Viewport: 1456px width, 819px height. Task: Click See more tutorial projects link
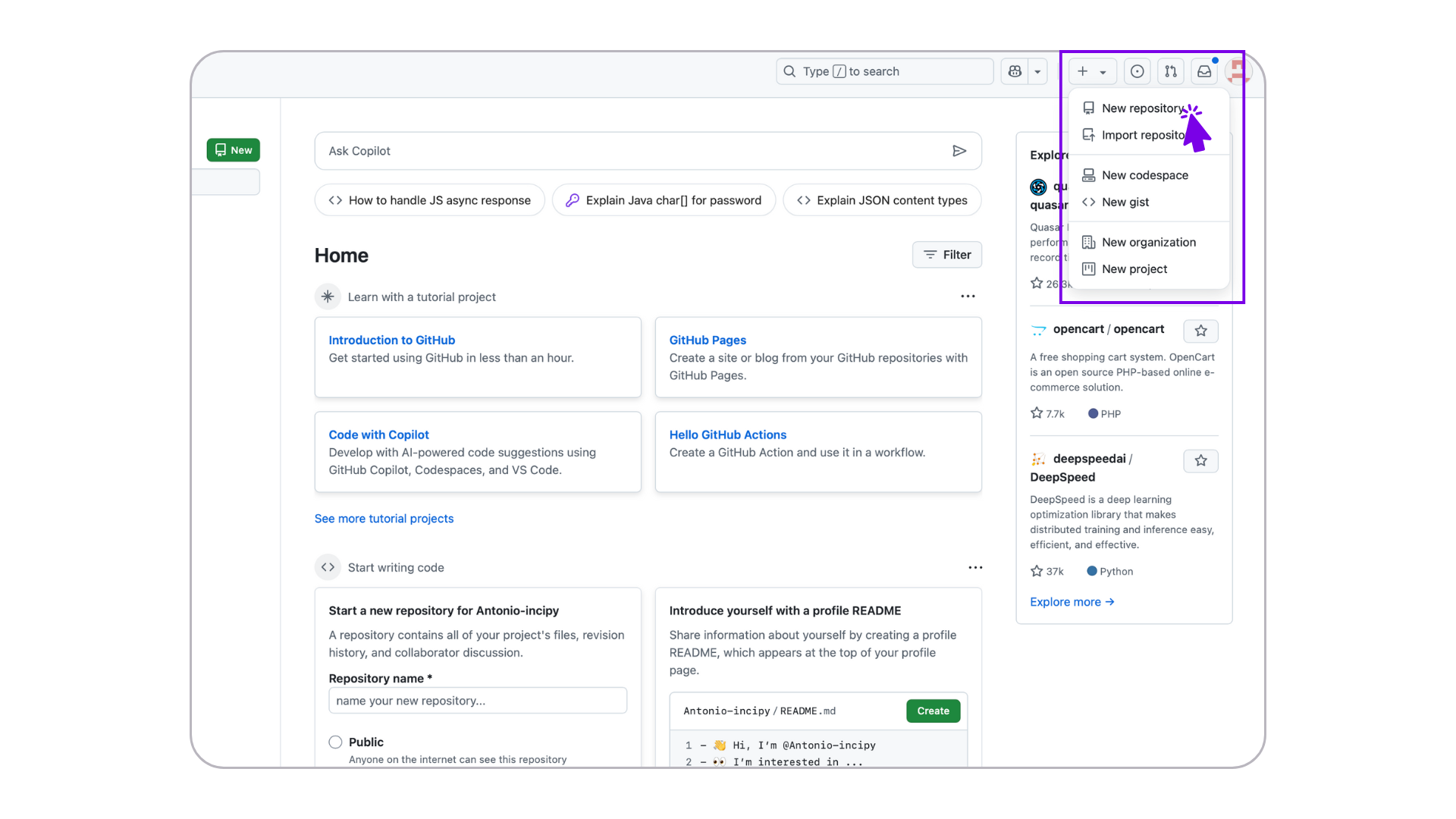(384, 519)
